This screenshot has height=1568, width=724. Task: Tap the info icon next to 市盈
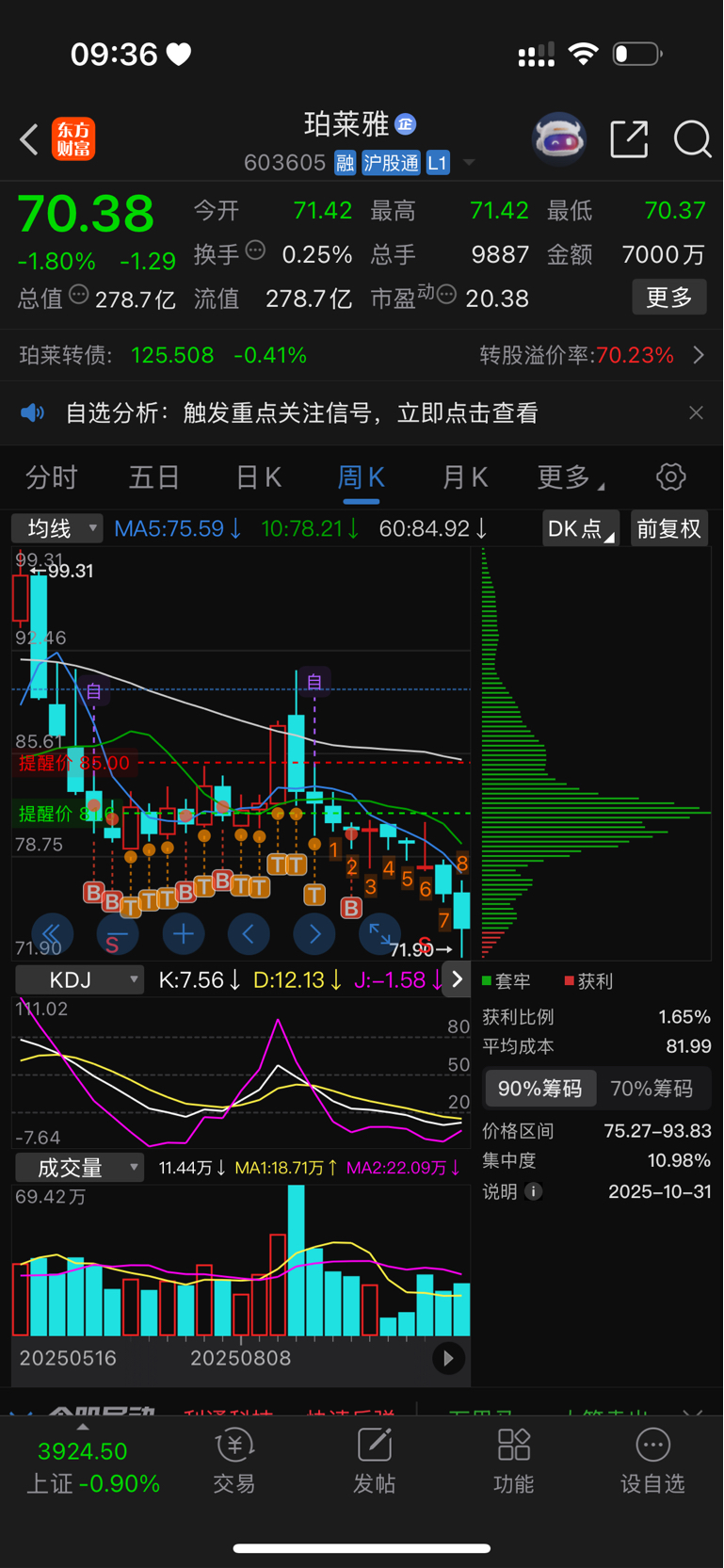tap(447, 295)
